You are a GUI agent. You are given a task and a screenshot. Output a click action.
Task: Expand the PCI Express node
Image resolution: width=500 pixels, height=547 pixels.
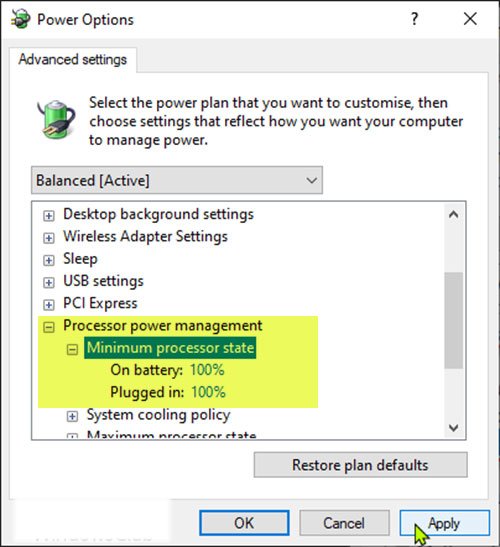coord(49,305)
